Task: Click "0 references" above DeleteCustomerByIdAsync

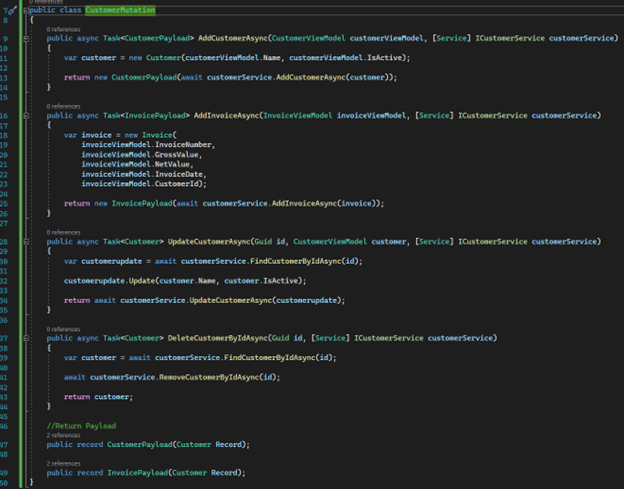Action: point(64,329)
